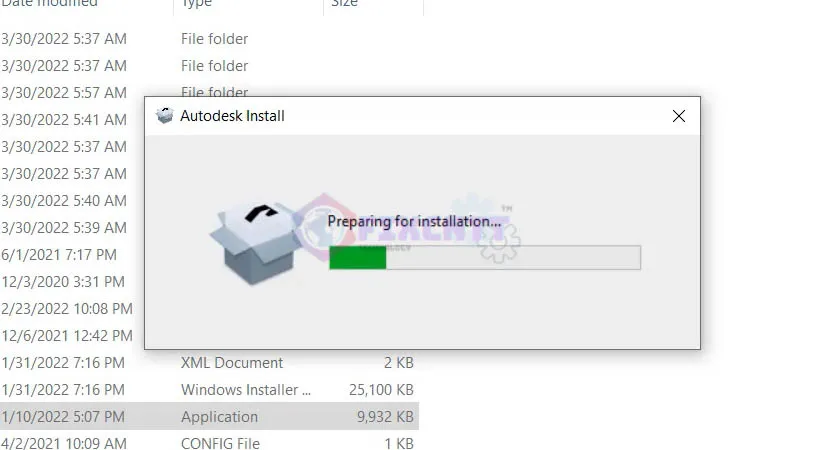Click the green installation progress bar
The image size is (820, 450).
pyautogui.click(x=485, y=257)
